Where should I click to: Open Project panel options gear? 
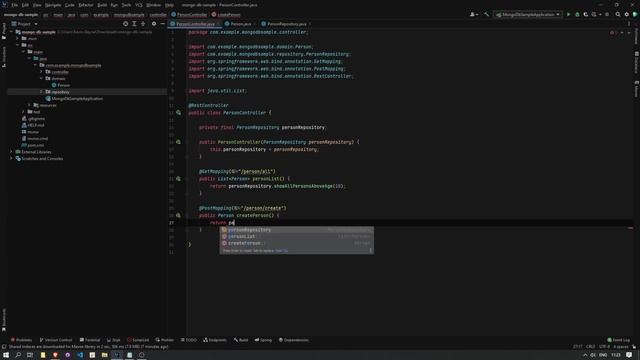pyautogui.click(x=154, y=24)
